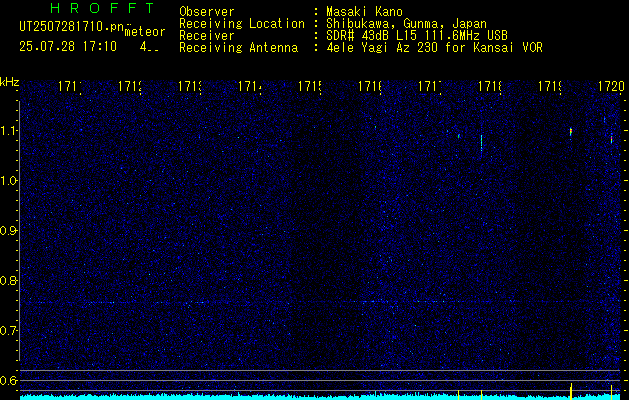Click the 1713 time axis label
This screenshot has height=400, width=629.
190,86
